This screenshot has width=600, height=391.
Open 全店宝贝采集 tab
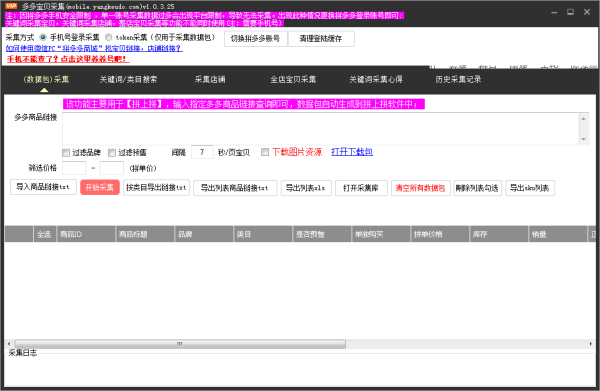pyautogui.click(x=293, y=80)
